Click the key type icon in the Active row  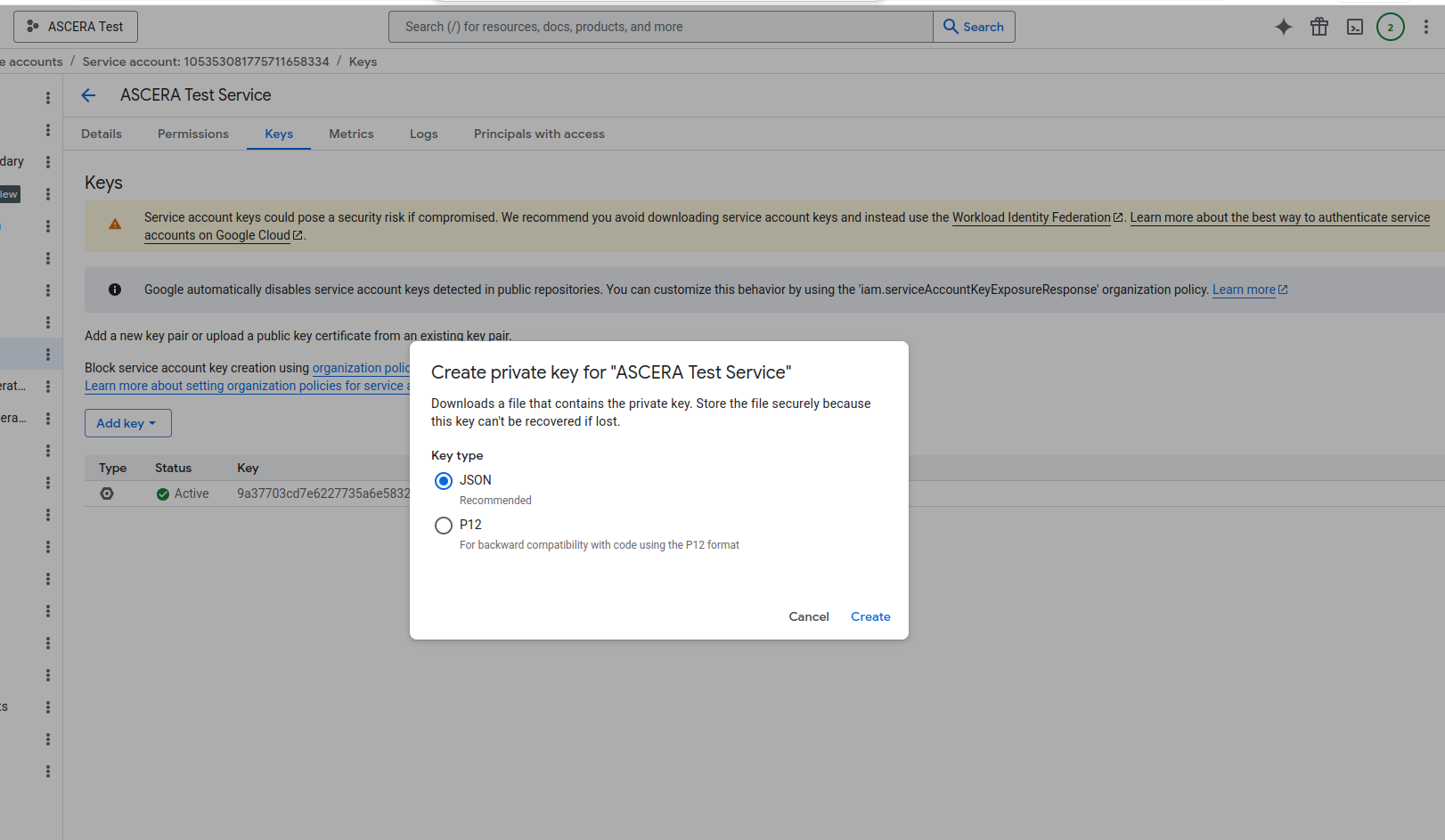107,493
